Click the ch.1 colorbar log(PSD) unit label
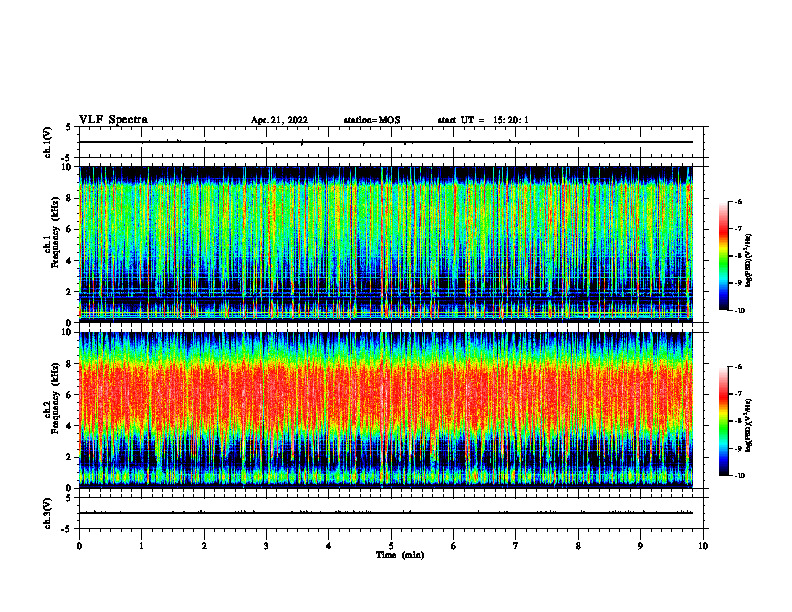The height and width of the screenshot is (612, 792). coord(749,261)
